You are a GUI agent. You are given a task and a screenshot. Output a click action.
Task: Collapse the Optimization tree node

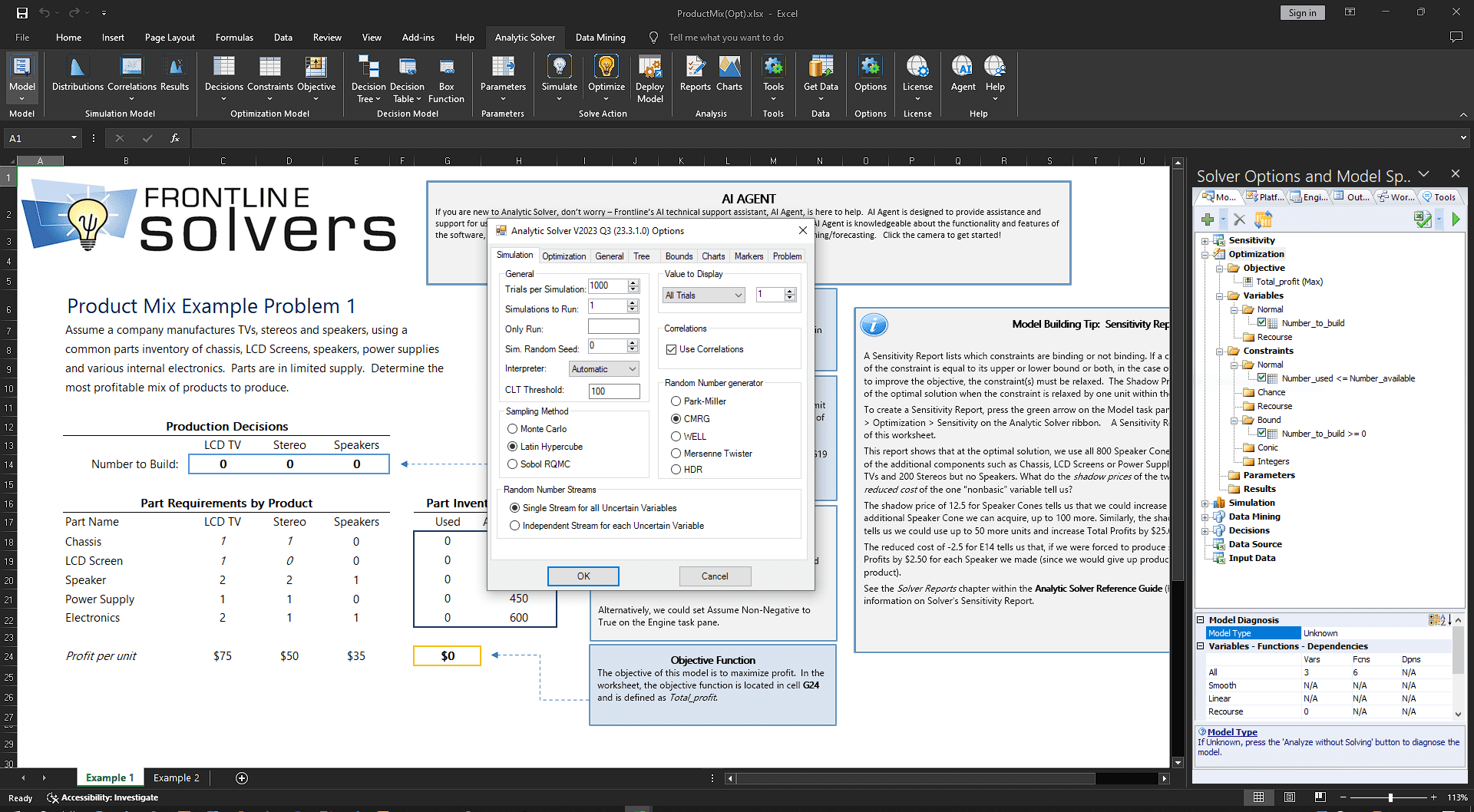[1205, 255]
